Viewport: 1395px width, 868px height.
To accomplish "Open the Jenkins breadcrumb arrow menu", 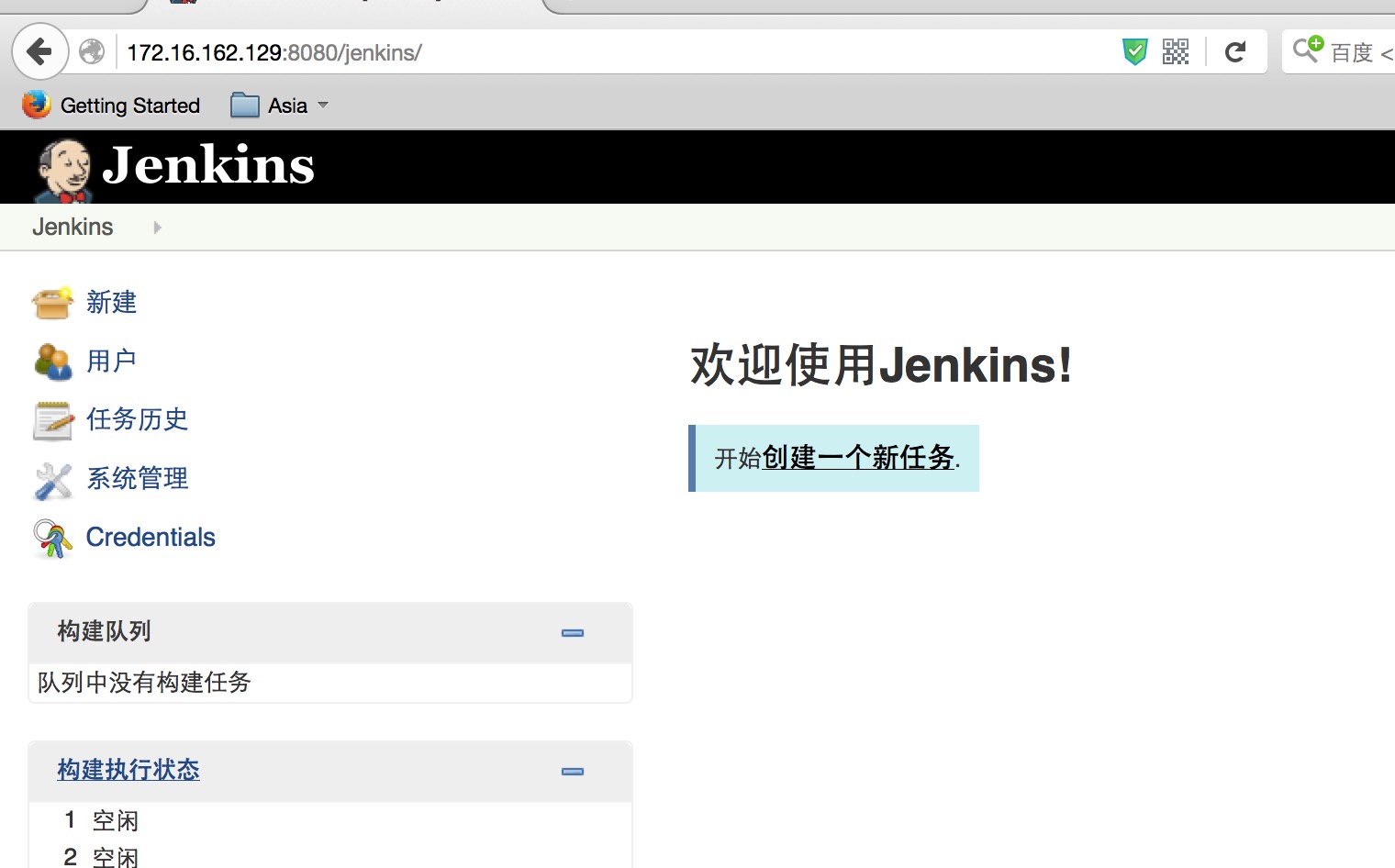I will click(x=157, y=228).
